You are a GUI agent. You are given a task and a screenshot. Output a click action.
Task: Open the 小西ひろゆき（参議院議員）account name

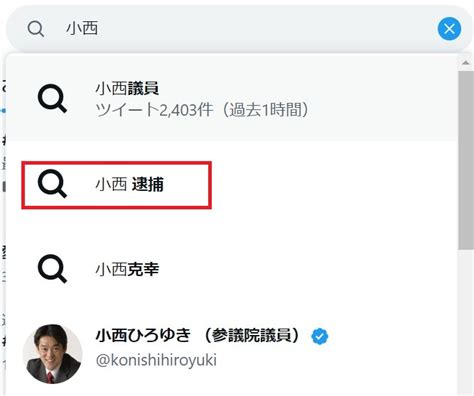pos(199,335)
